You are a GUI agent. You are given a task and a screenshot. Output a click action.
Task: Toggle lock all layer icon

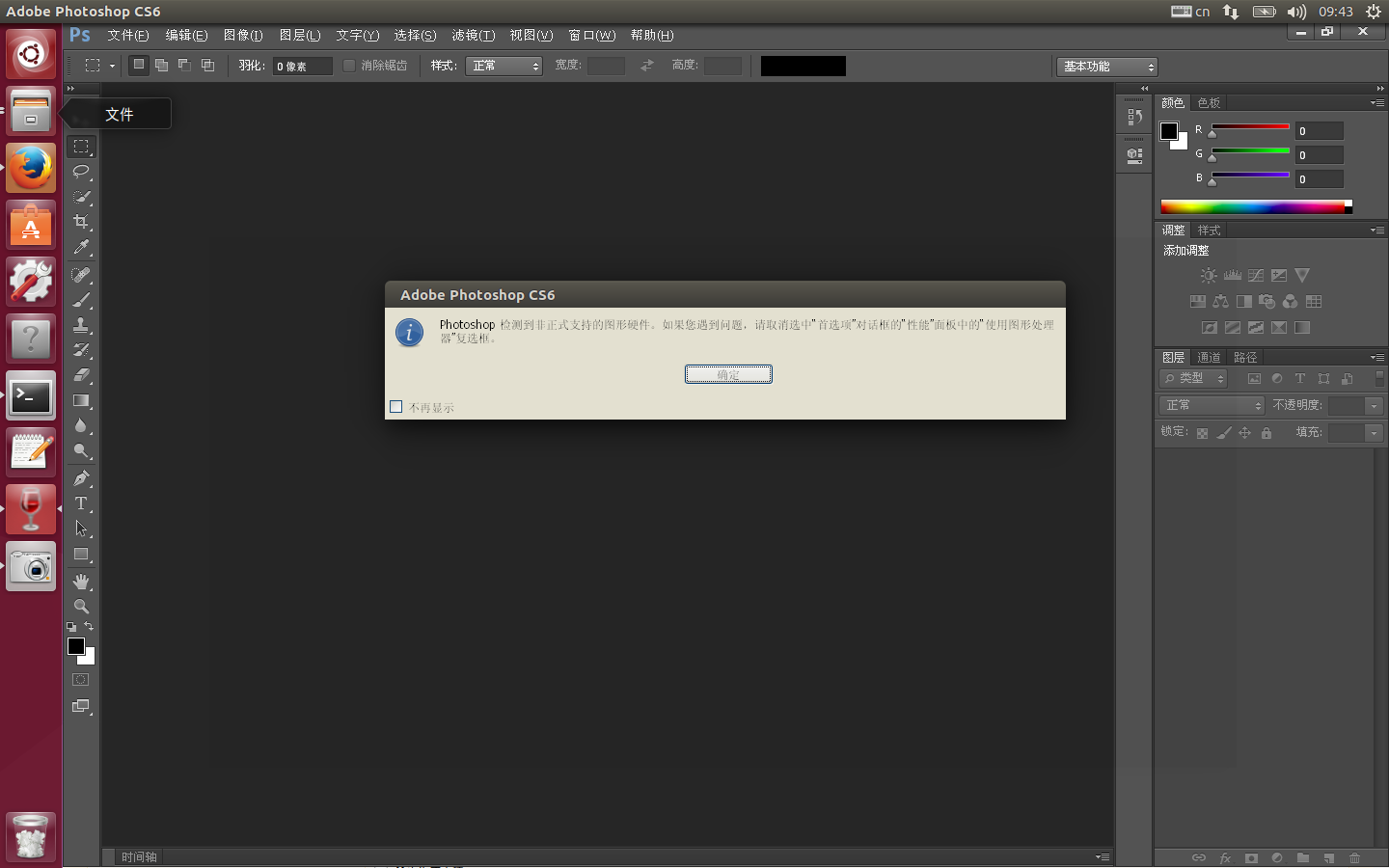pos(1266,433)
